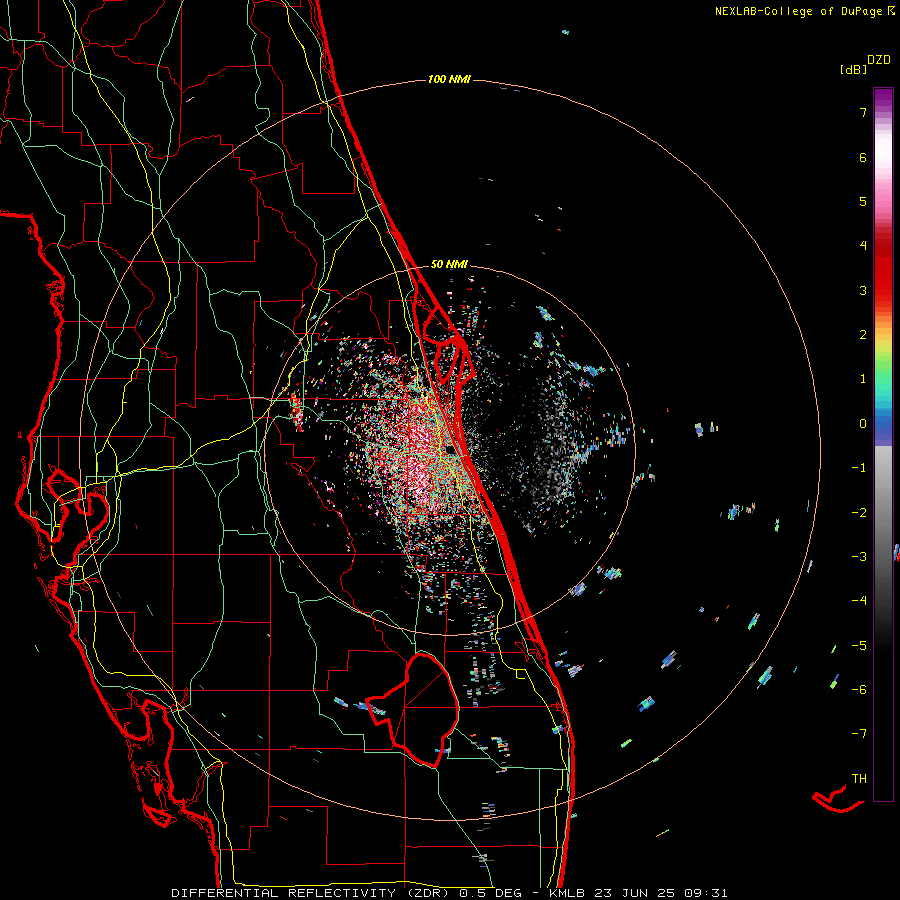The image size is (900, 900).
Task: Click the -7 value on the color scale
Action: (x=859, y=734)
